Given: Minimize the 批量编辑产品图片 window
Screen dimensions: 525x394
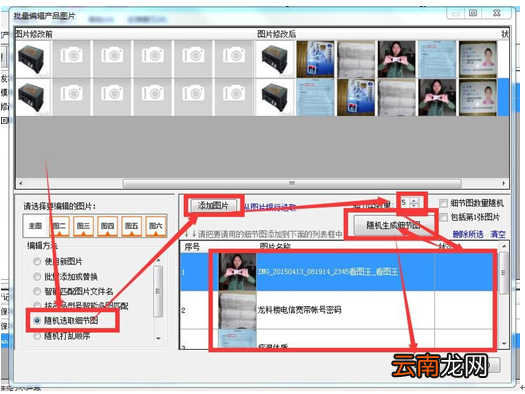Looking at the screenshot, I should point(456,14).
